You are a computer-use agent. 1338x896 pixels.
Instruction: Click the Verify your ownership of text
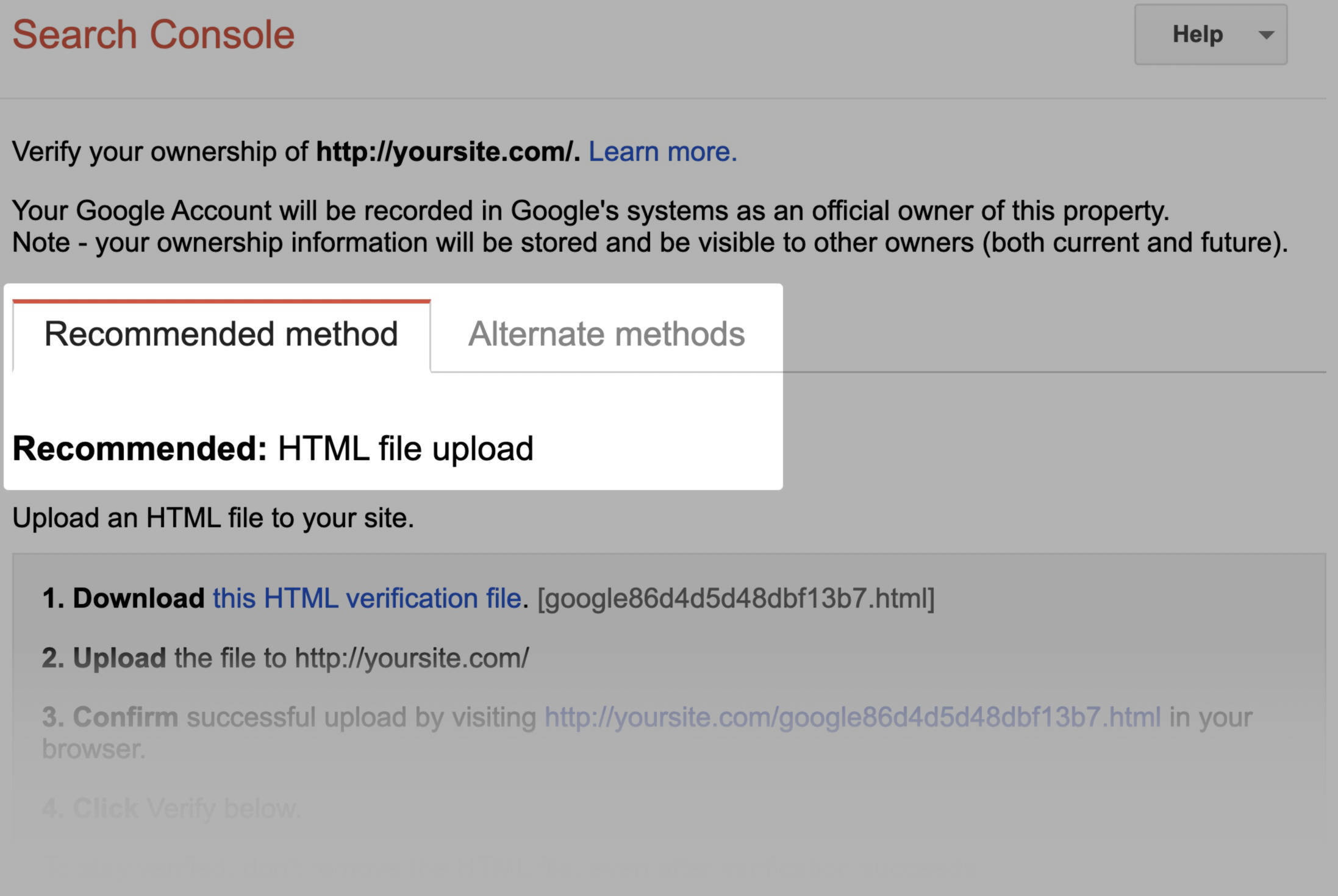pos(160,151)
